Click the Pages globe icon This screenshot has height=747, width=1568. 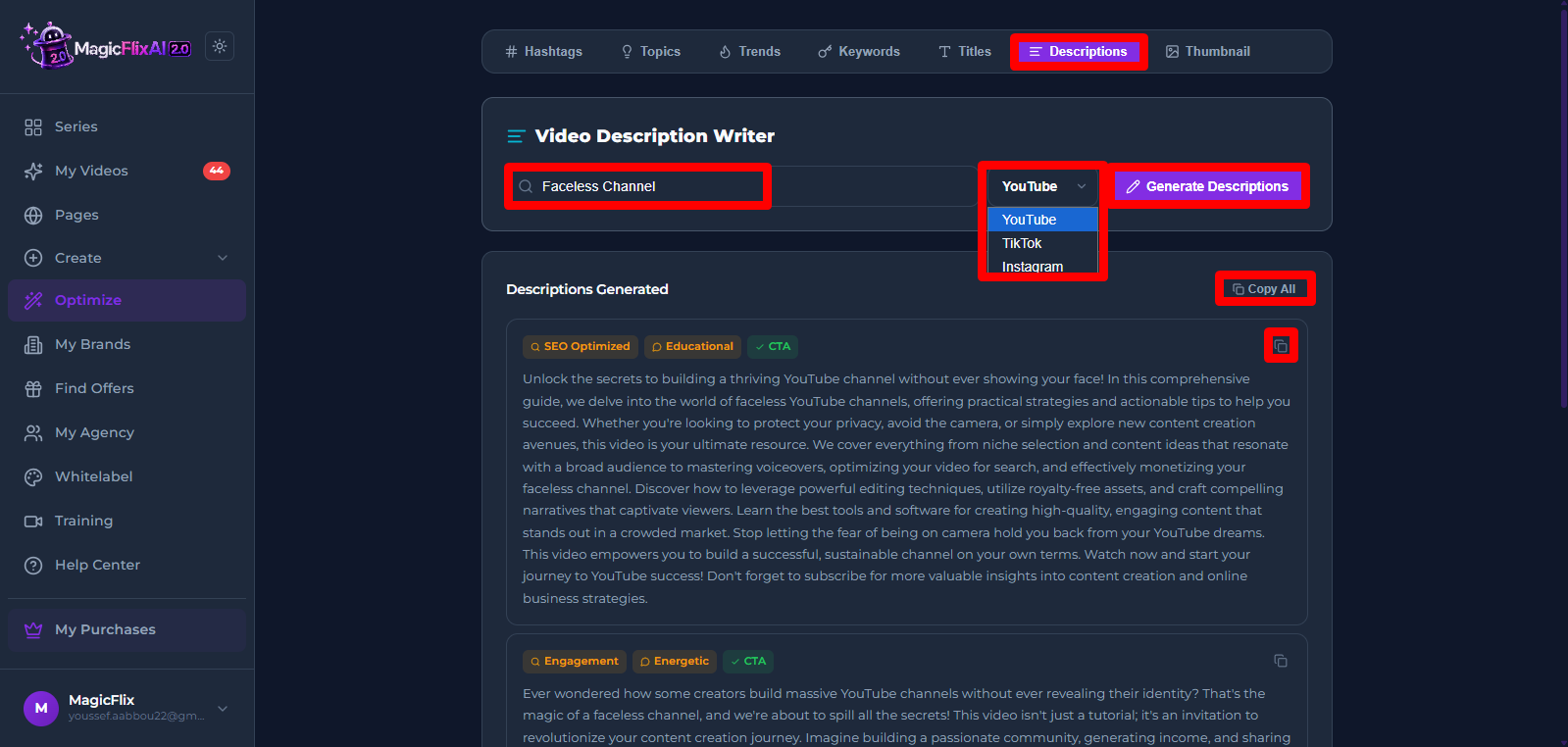(x=33, y=215)
